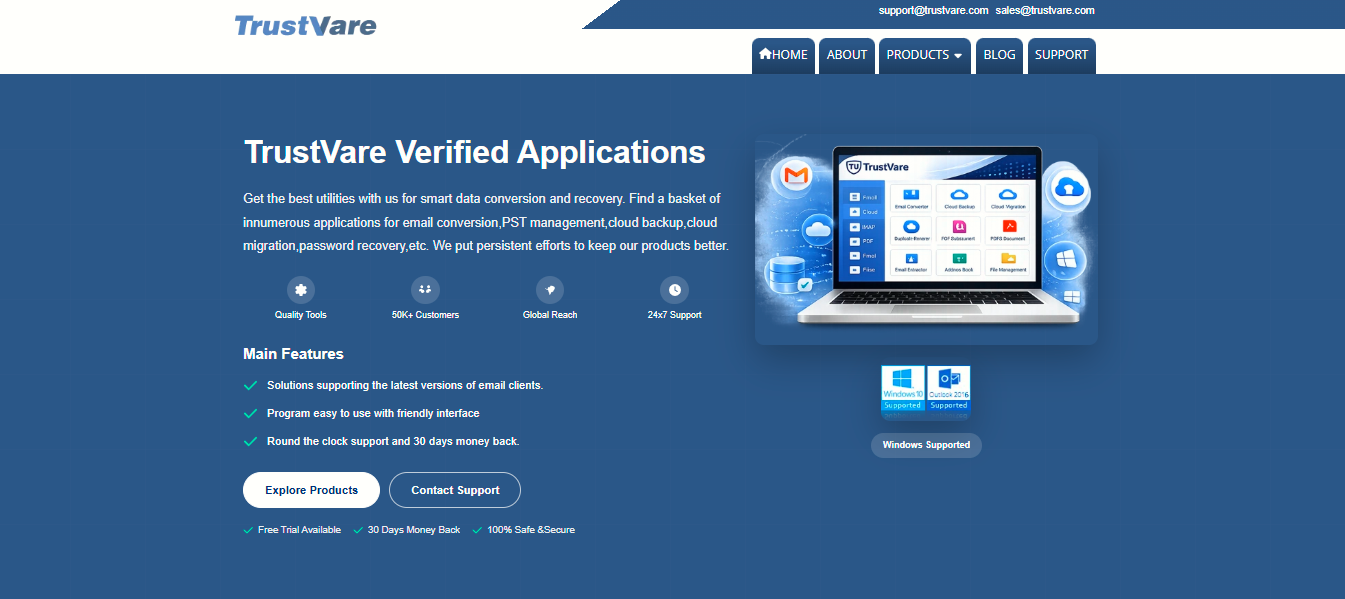This screenshot has width=1345, height=599.
Task: Click checkmark next to 30 Days Money Back
Action: pos(358,530)
